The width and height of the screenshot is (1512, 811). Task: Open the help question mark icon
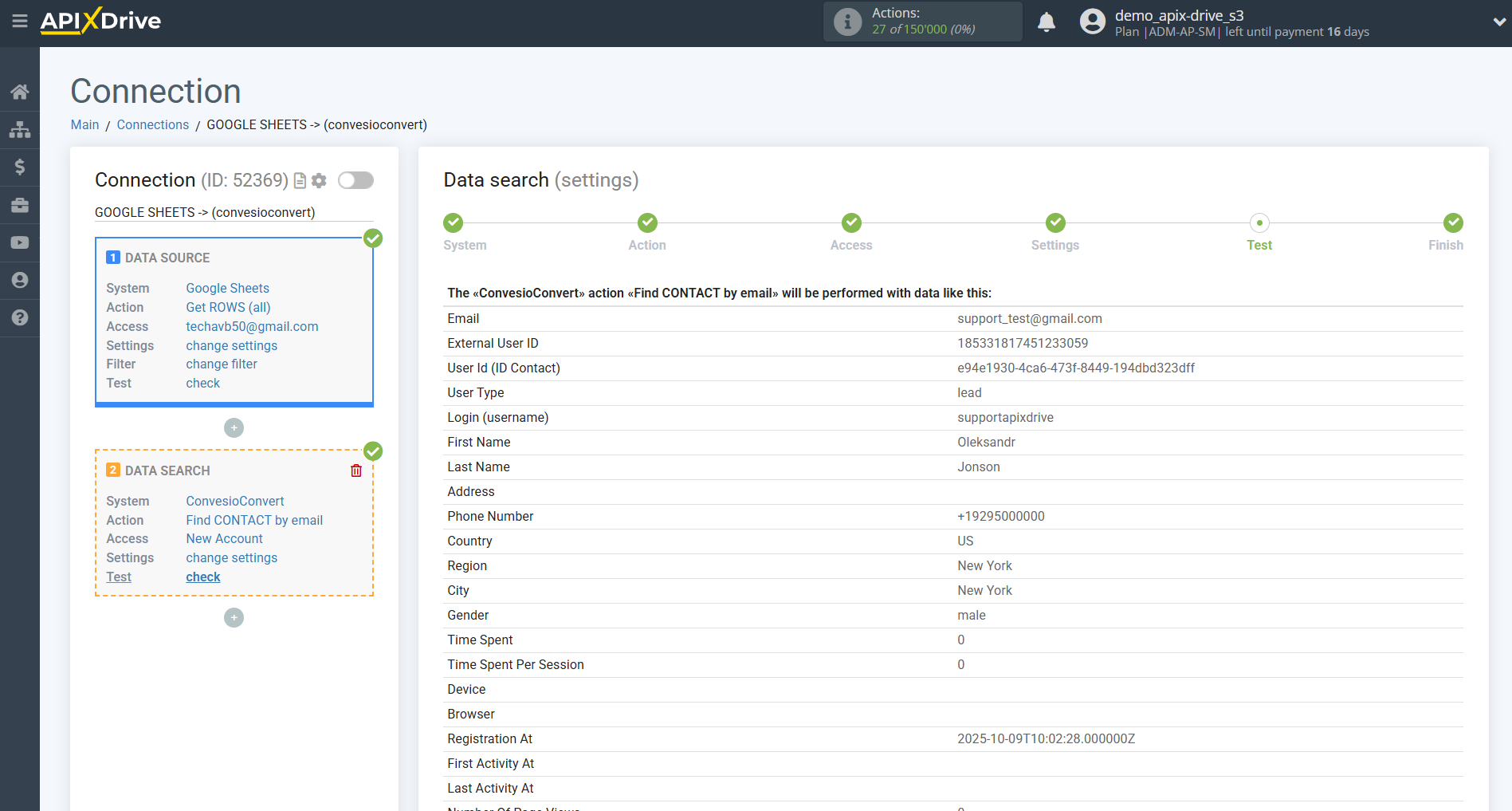(x=20, y=317)
